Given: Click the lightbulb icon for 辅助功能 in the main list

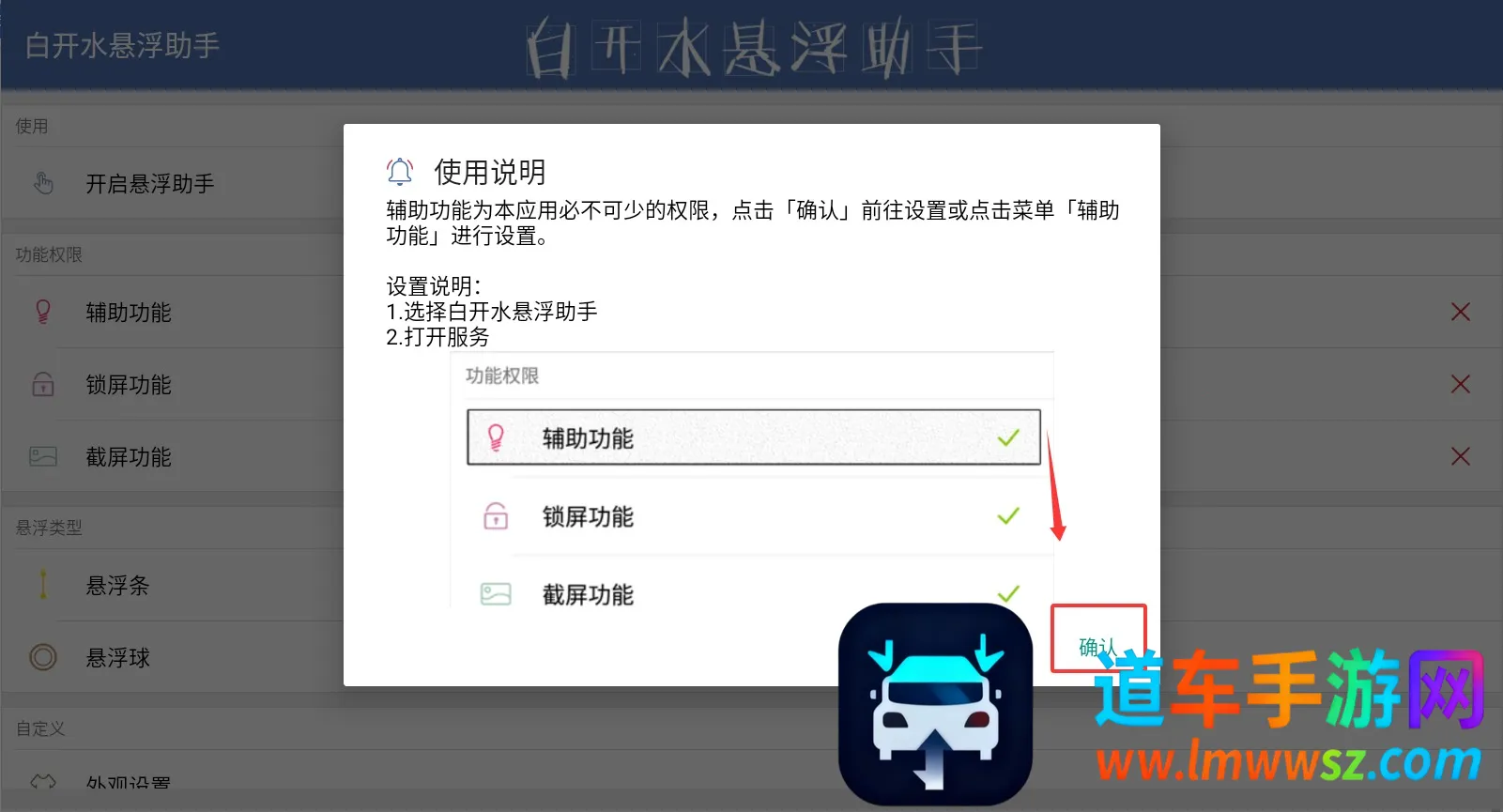Looking at the screenshot, I should pos(43,312).
